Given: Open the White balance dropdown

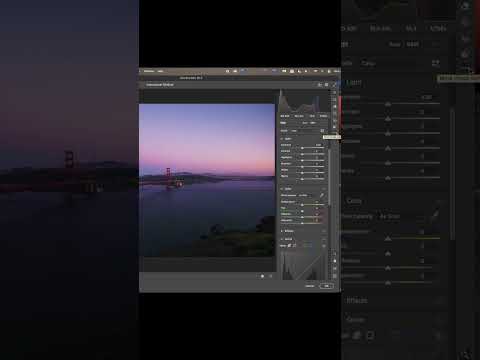Looking at the screenshot, I should click(303, 195).
